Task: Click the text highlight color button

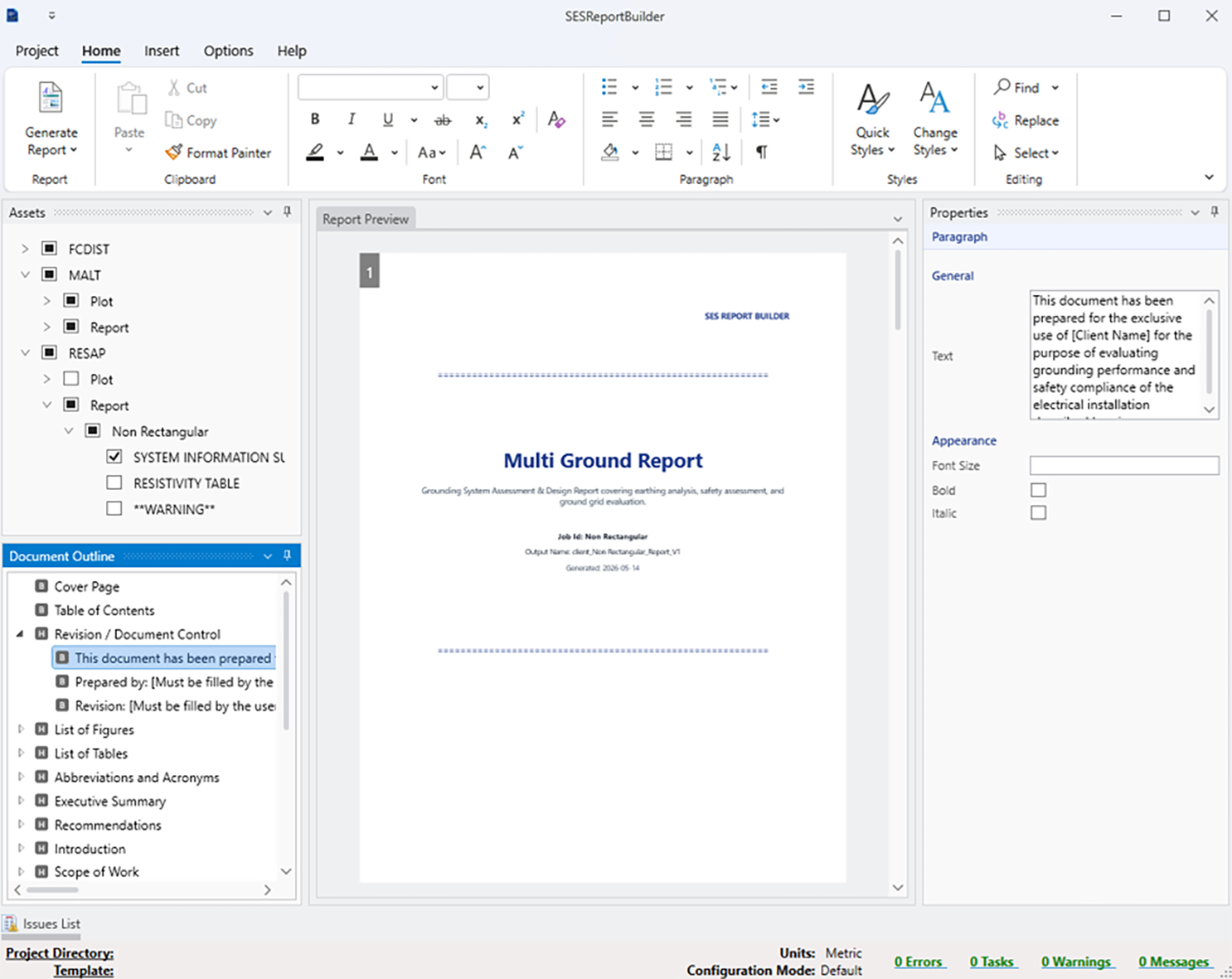Action: (315, 153)
